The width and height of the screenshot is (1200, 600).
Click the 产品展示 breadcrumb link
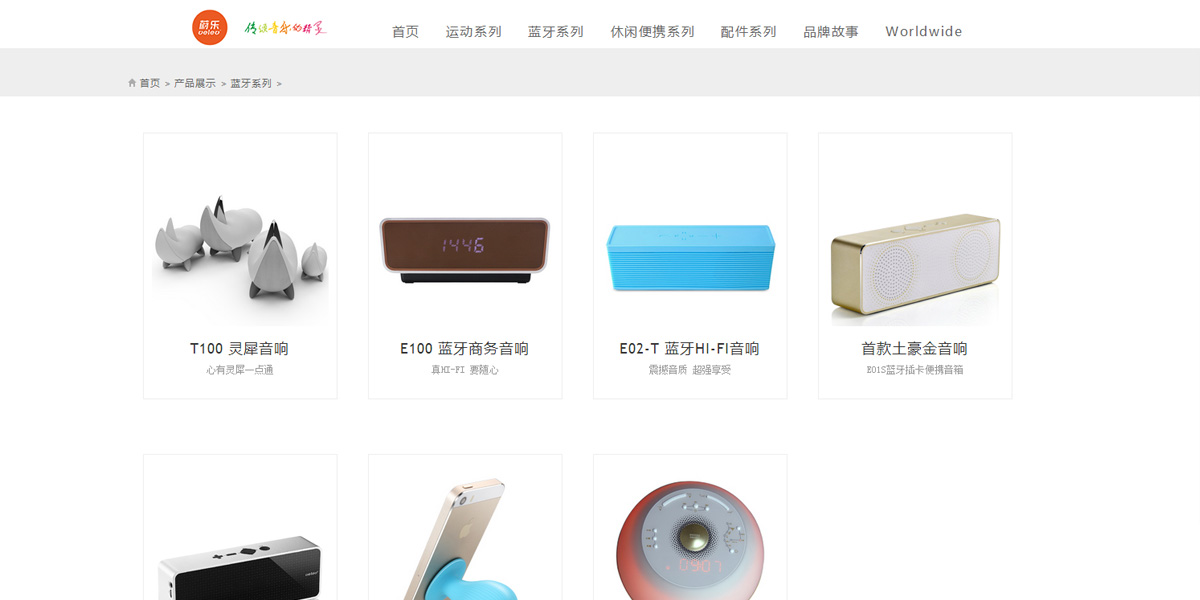[194, 83]
